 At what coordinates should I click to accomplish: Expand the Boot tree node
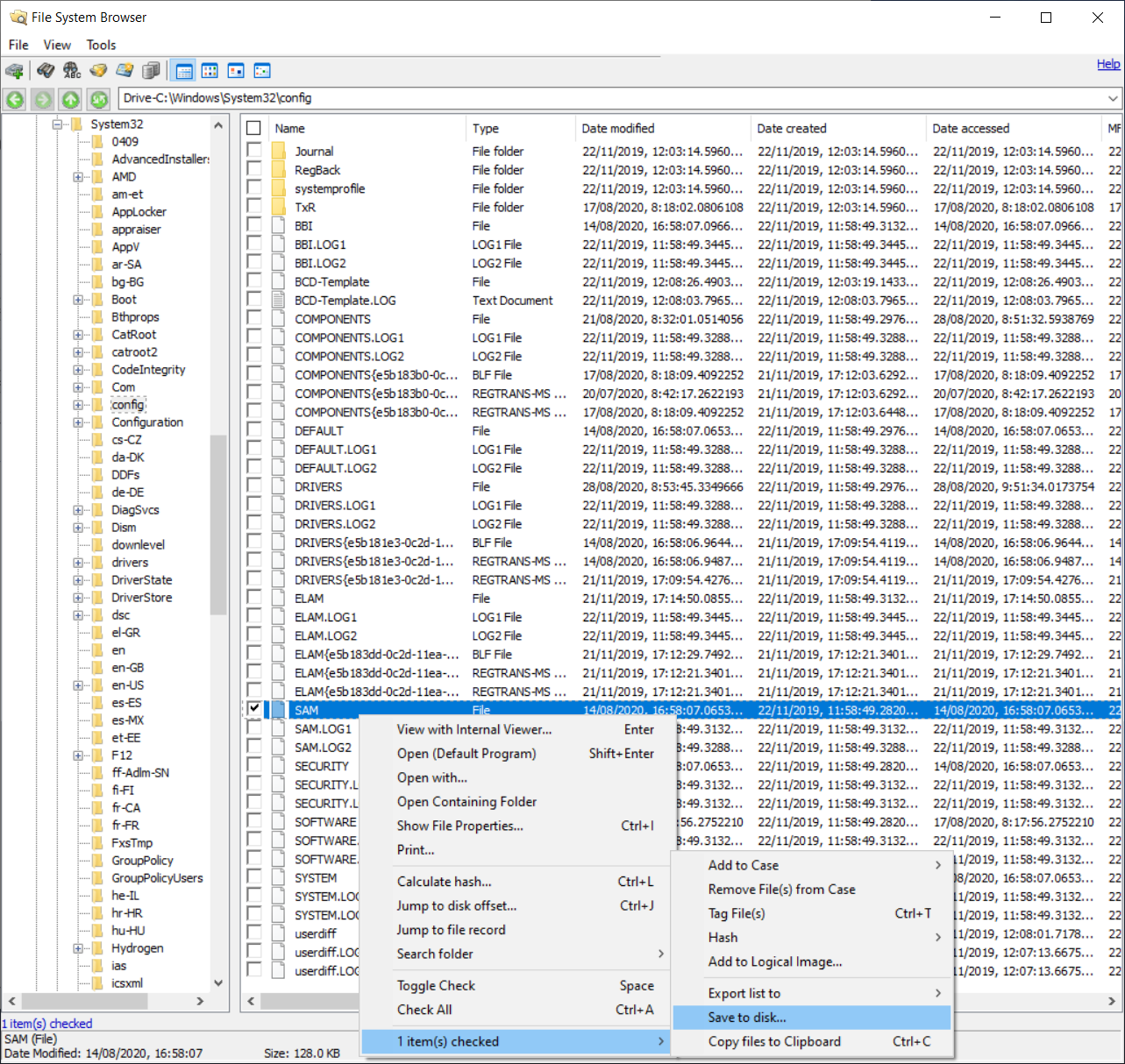(78, 300)
